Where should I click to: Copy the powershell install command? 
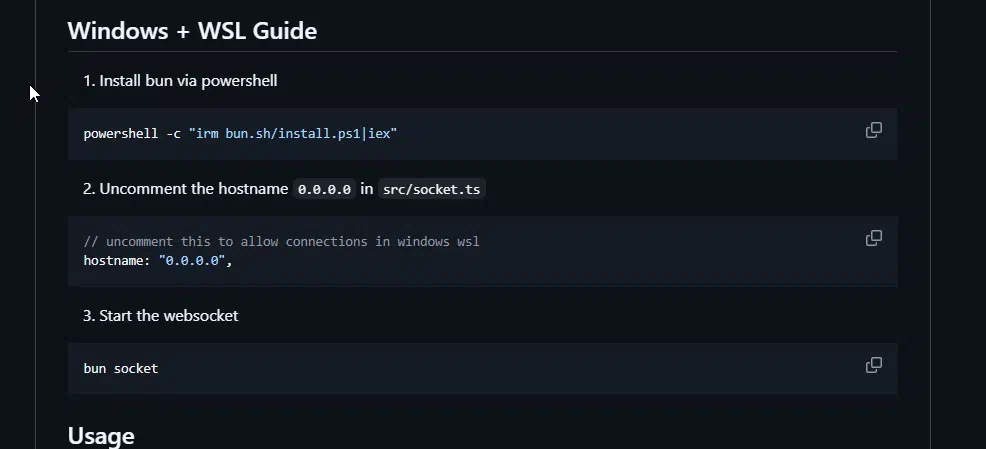click(873, 130)
